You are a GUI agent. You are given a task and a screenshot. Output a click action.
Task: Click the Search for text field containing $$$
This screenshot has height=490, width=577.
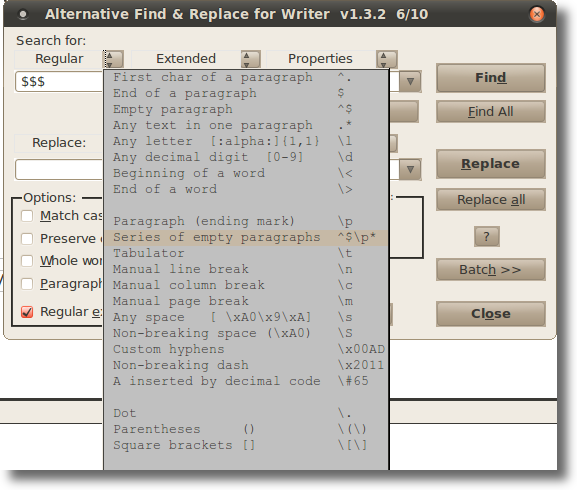pos(59,81)
